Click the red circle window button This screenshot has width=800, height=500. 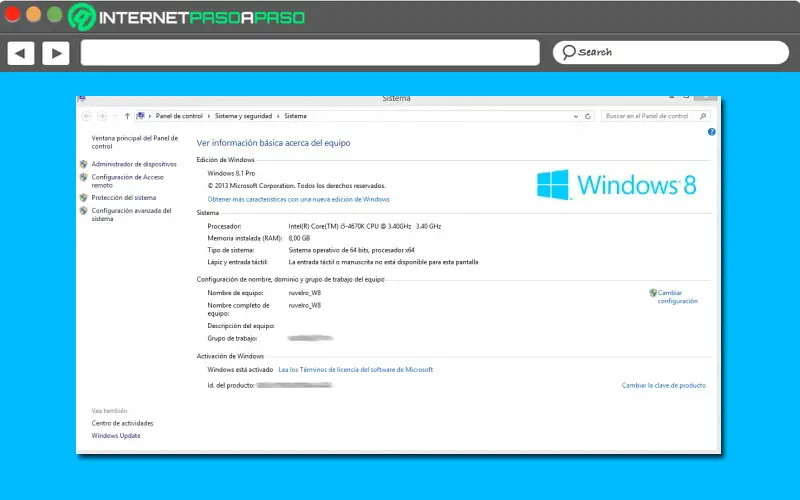click(x=12, y=14)
